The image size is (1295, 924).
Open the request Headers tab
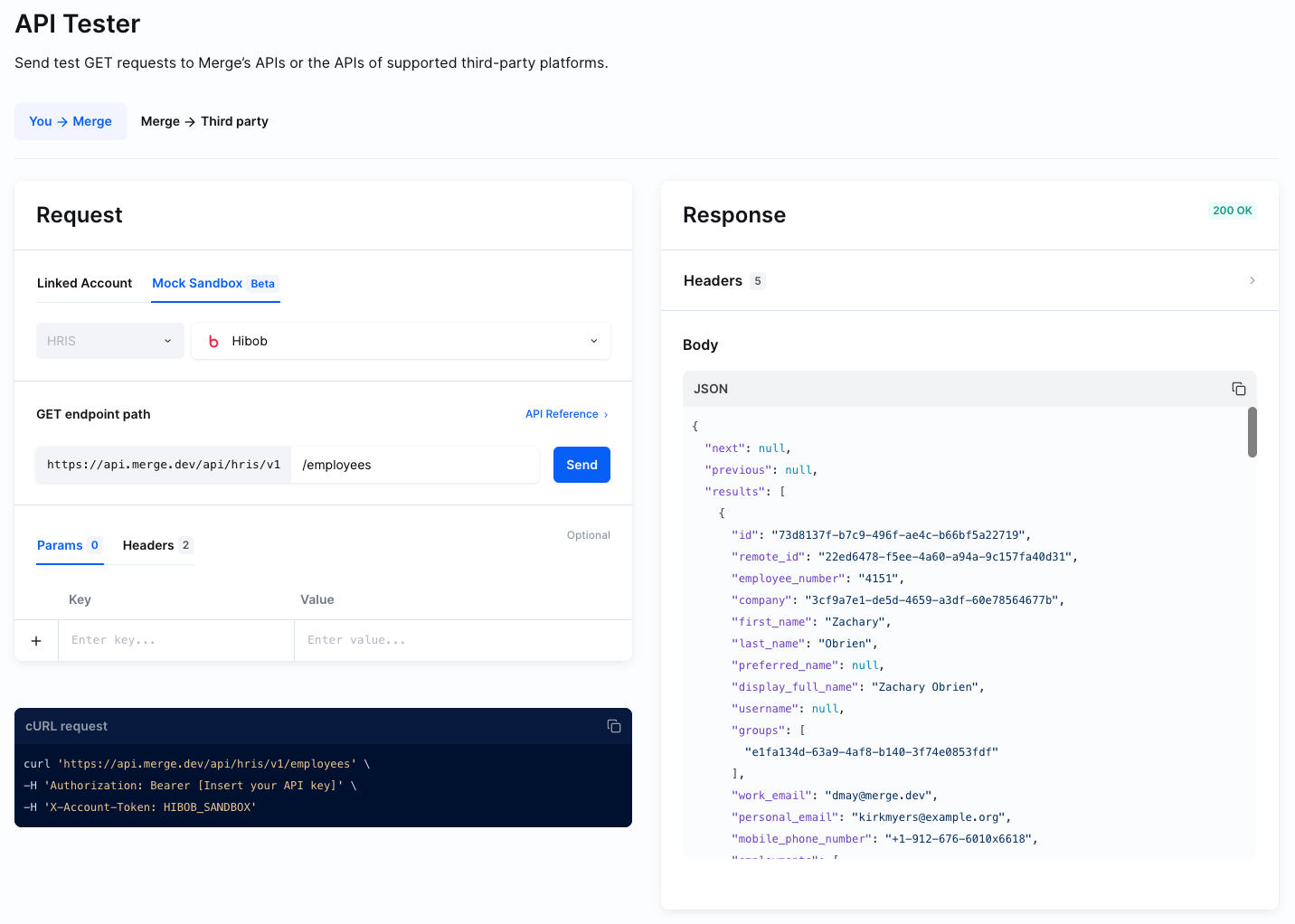(x=157, y=545)
